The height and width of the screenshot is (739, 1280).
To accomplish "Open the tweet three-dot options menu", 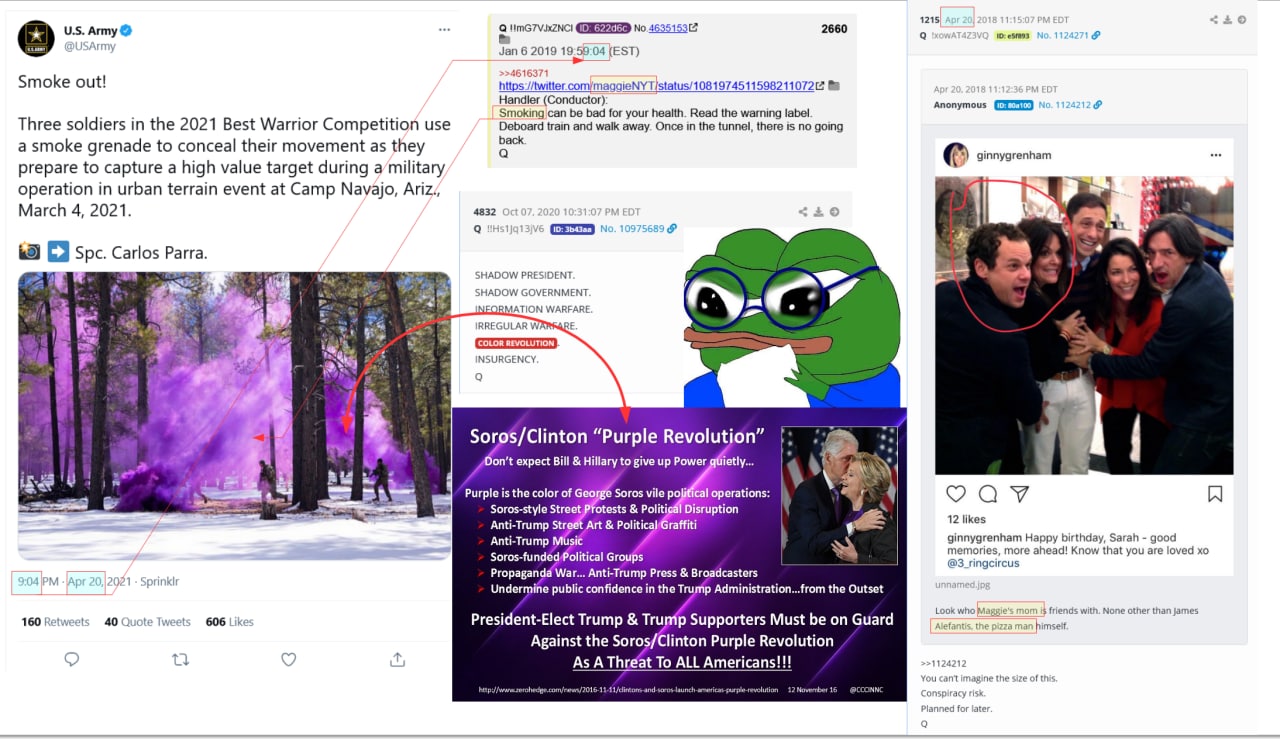I will (x=444, y=30).
